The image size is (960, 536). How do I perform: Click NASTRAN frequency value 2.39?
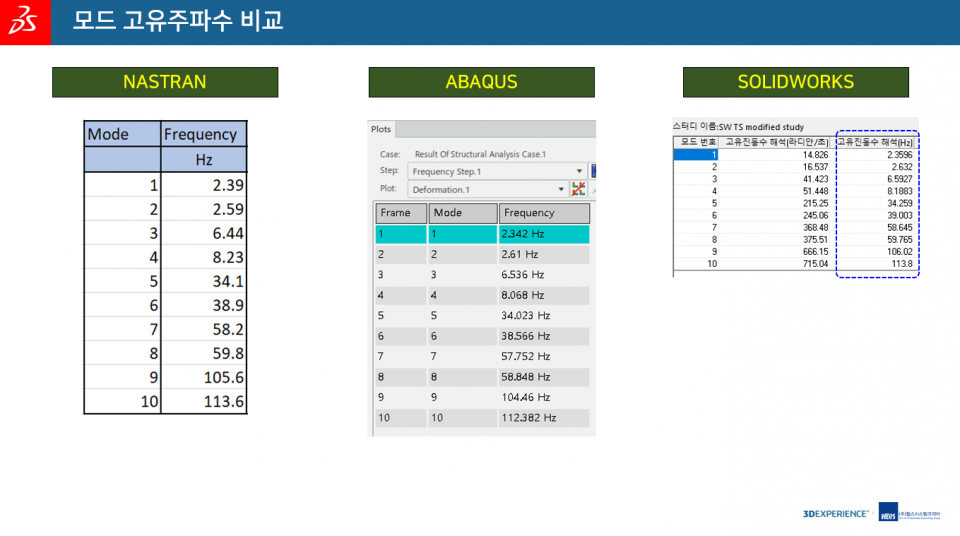point(228,185)
